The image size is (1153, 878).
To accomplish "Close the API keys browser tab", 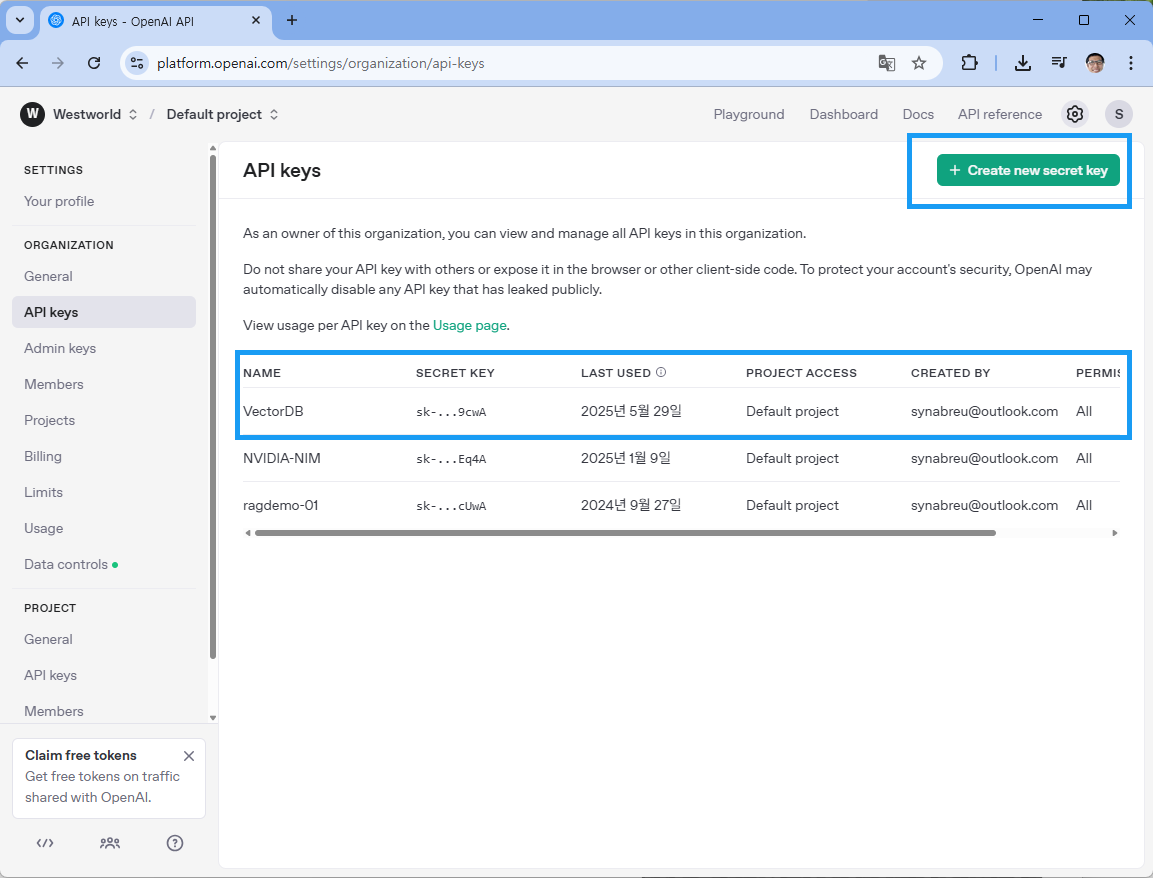I will 256,21.
